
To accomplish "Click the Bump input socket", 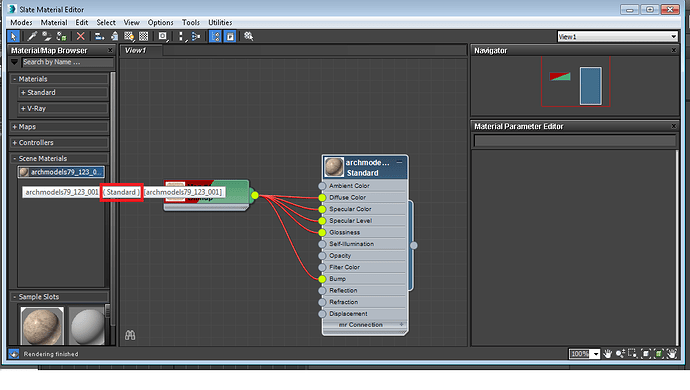I will [x=322, y=279].
